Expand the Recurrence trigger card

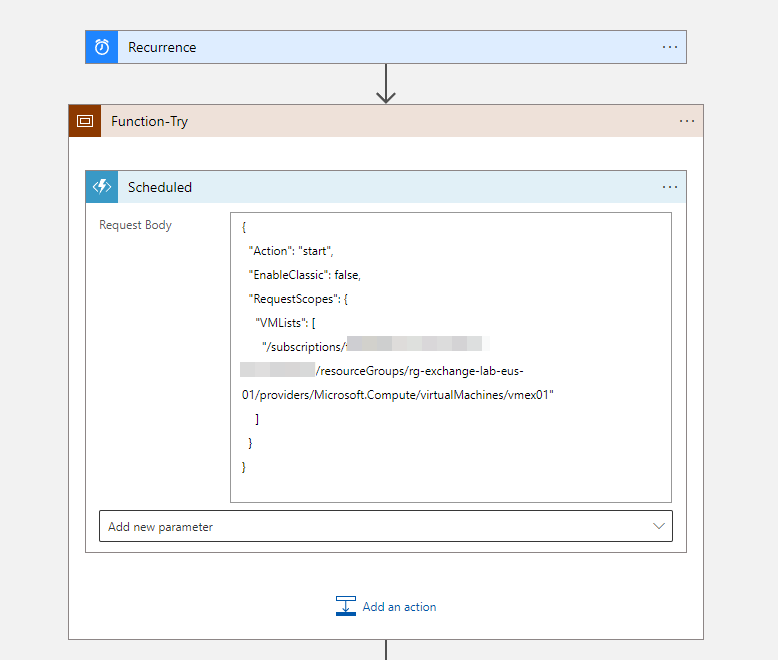point(386,47)
